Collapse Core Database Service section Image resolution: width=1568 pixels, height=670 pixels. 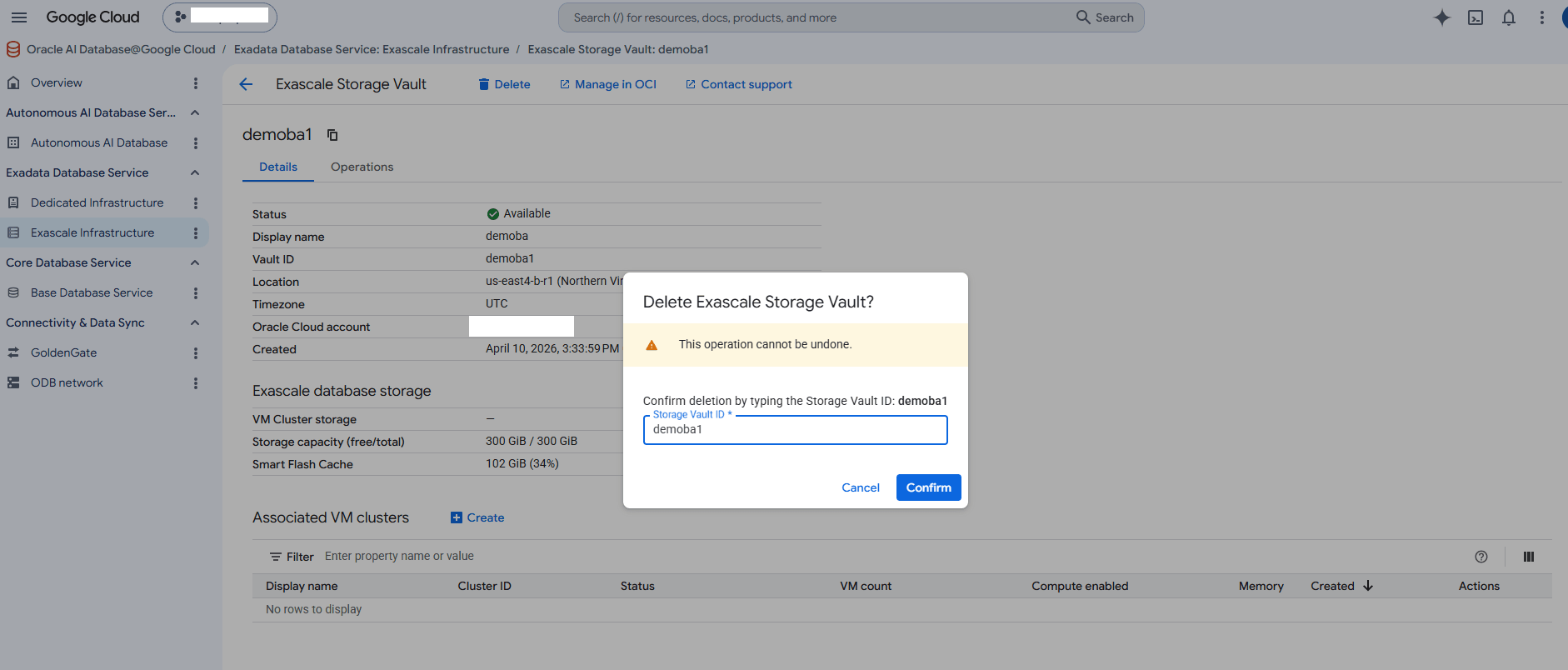point(195,262)
